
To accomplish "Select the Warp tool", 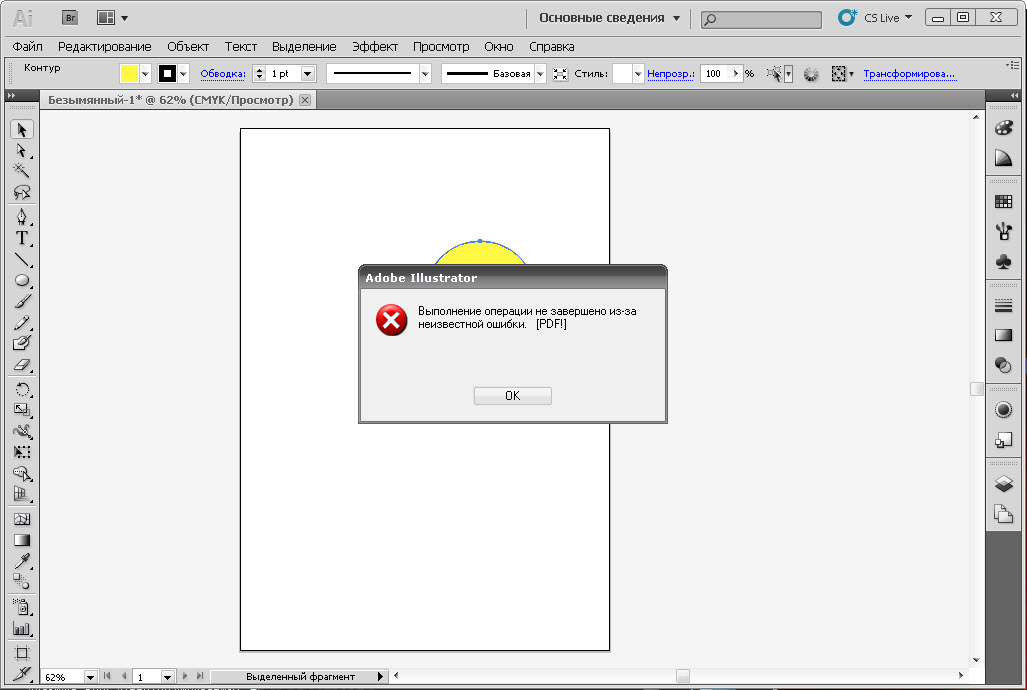I will click(x=22, y=431).
